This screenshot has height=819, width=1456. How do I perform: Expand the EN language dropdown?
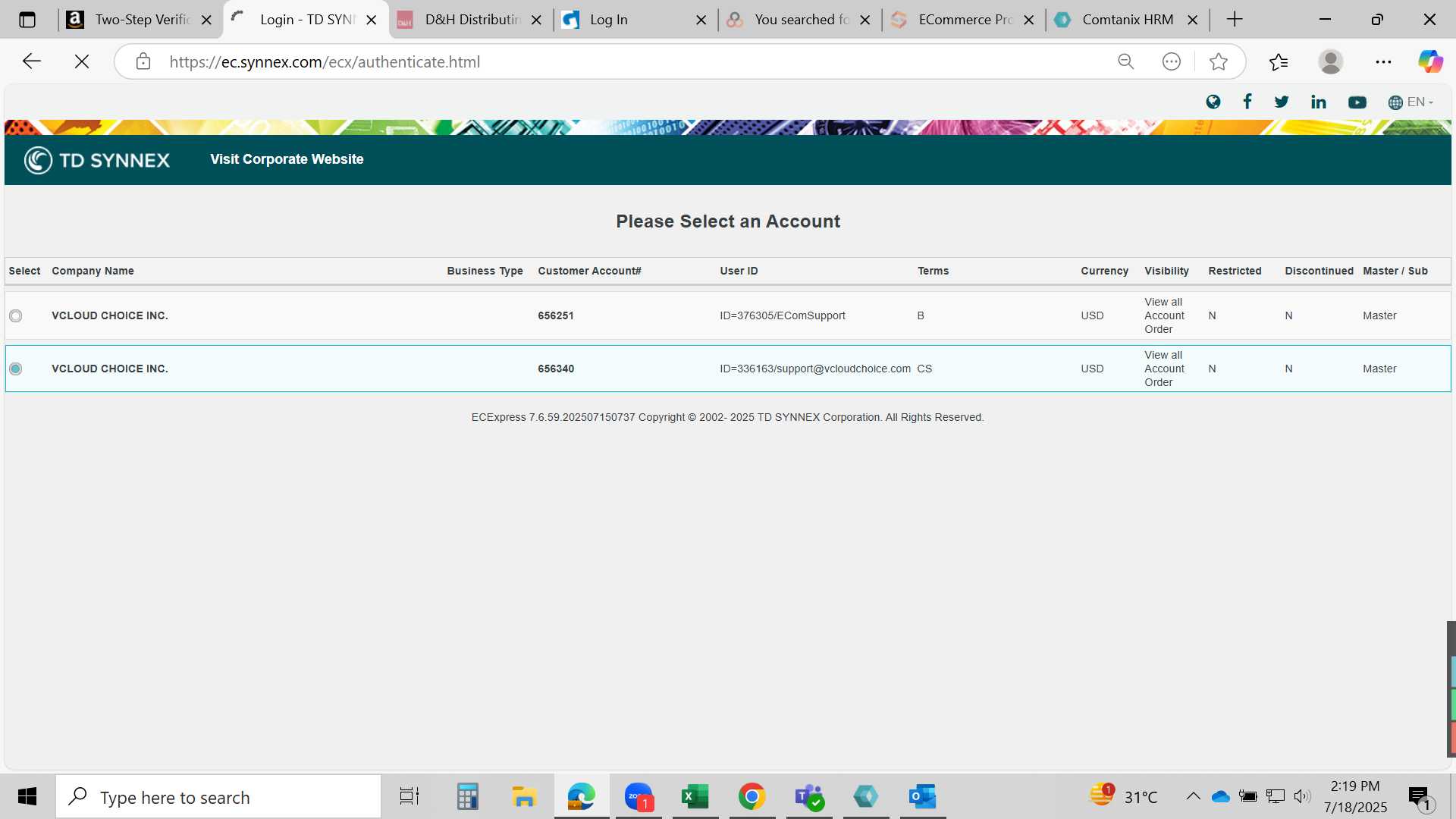[1410, 102]
